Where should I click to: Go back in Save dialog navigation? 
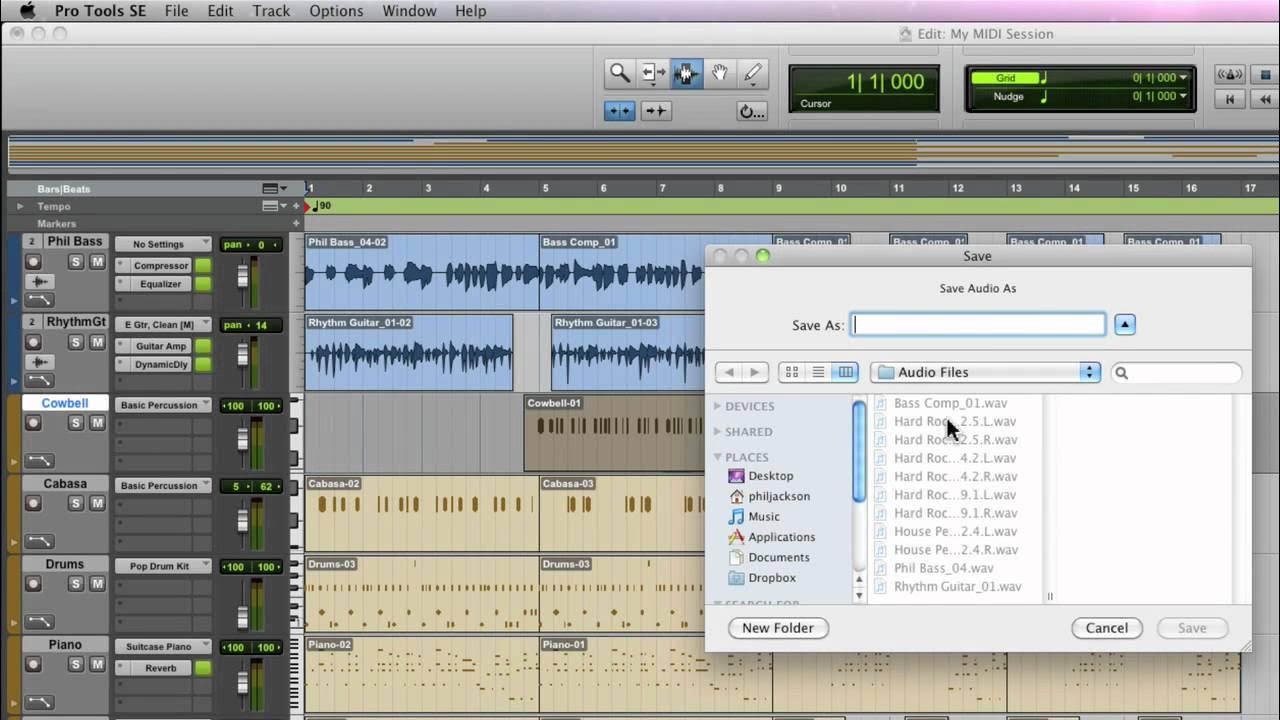coord(729,372)
